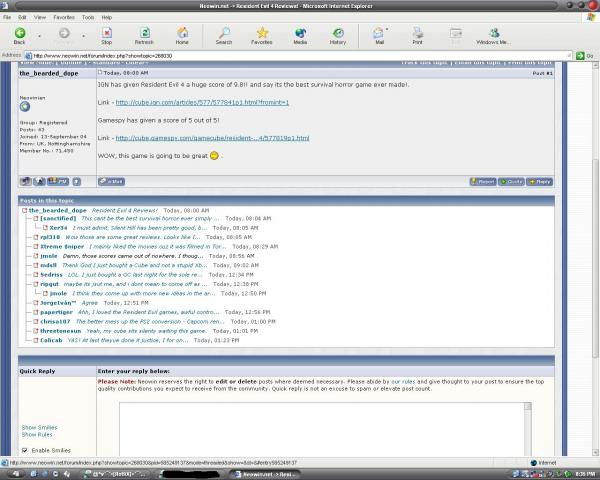Open the cube.gamespy.com review link
Screen dimensions: 600x480
coord(212,138)
